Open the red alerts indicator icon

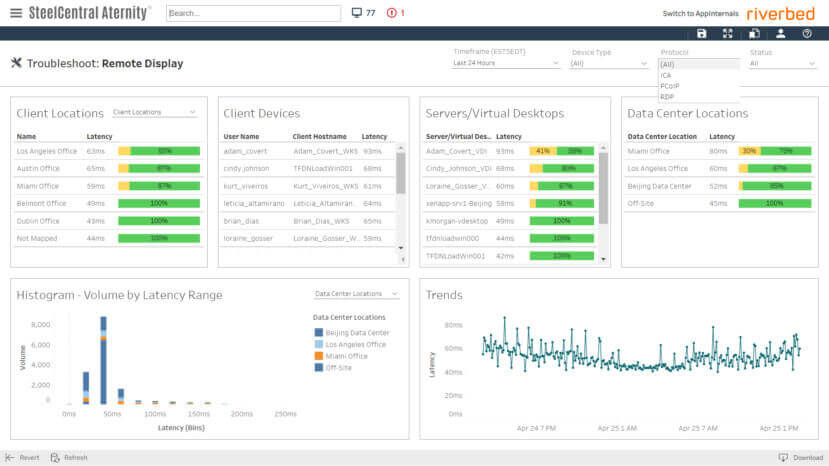tap(391, 13)
